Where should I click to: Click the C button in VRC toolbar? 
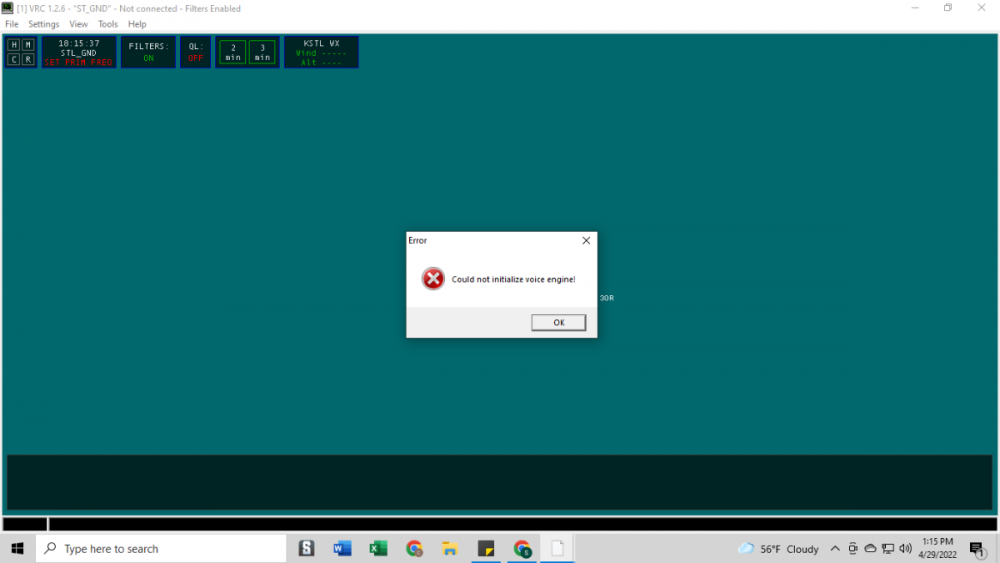[14, 59]
